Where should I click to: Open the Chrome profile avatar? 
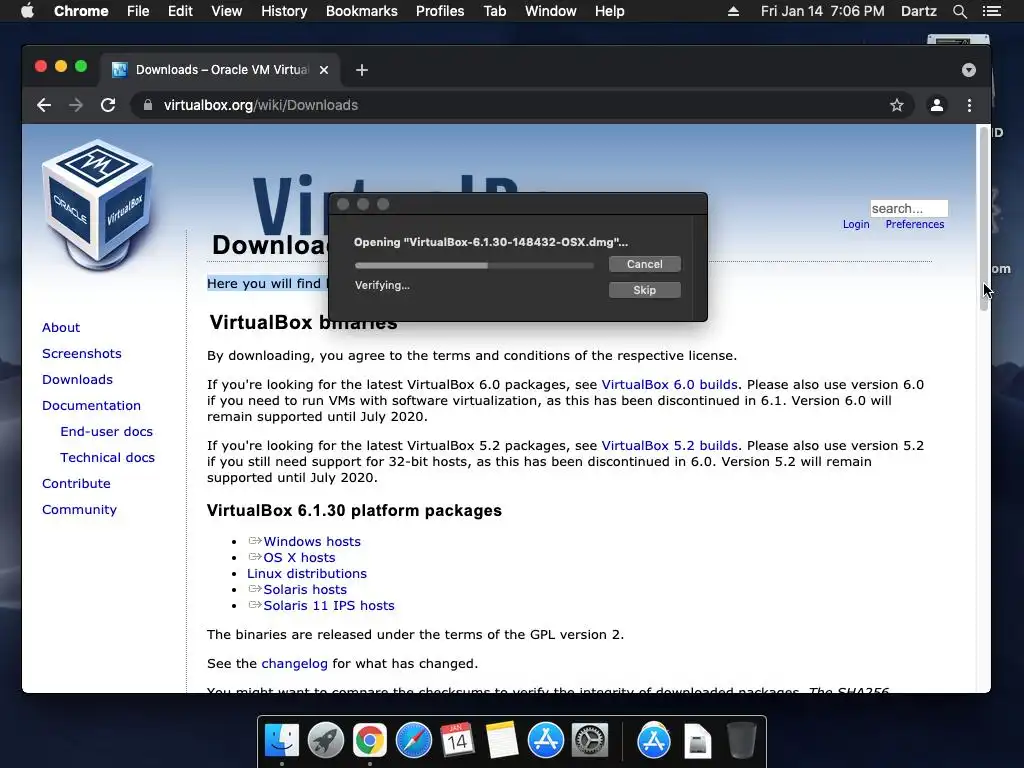pyautogui.click(x=936, y=105)
